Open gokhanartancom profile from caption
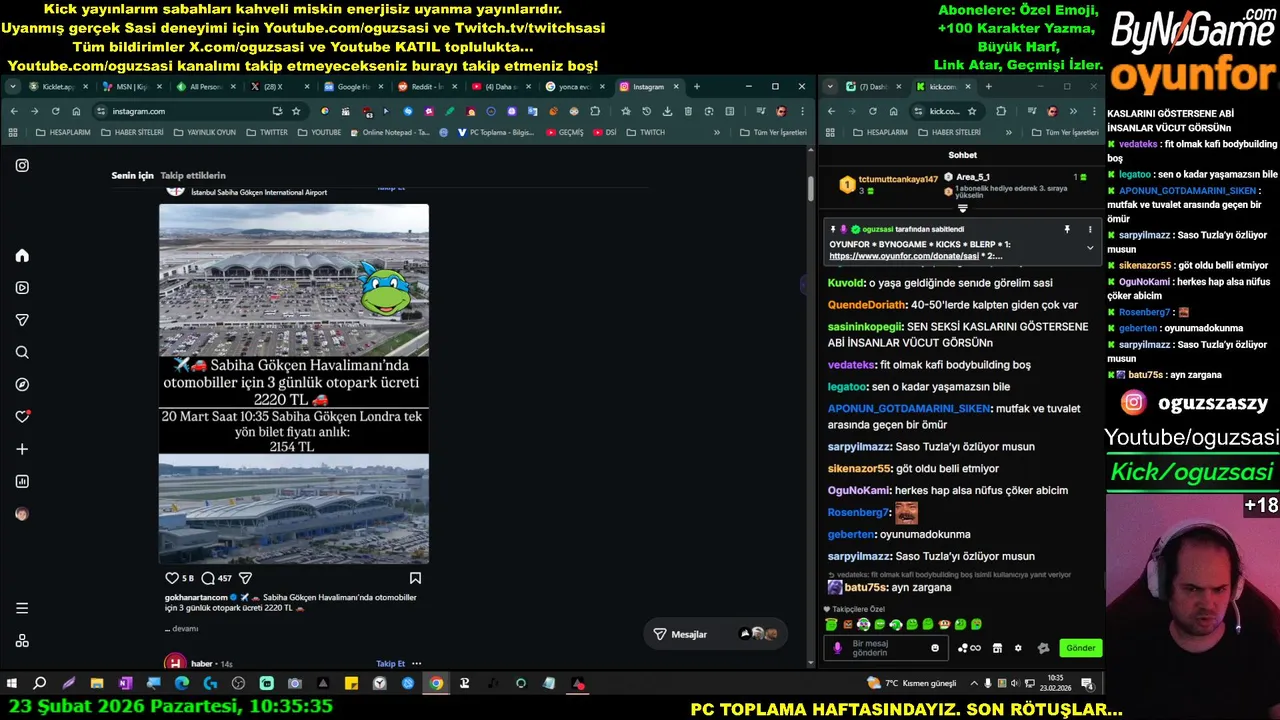1280x720 pixels. [196, 597]
